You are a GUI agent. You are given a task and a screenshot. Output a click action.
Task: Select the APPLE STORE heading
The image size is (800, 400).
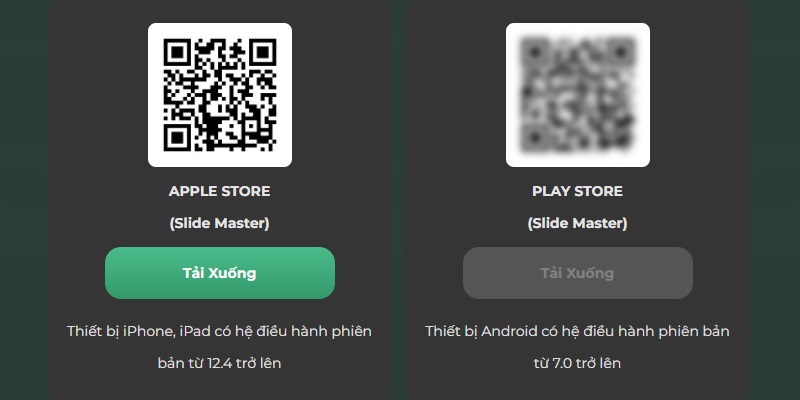click(219, 191)
